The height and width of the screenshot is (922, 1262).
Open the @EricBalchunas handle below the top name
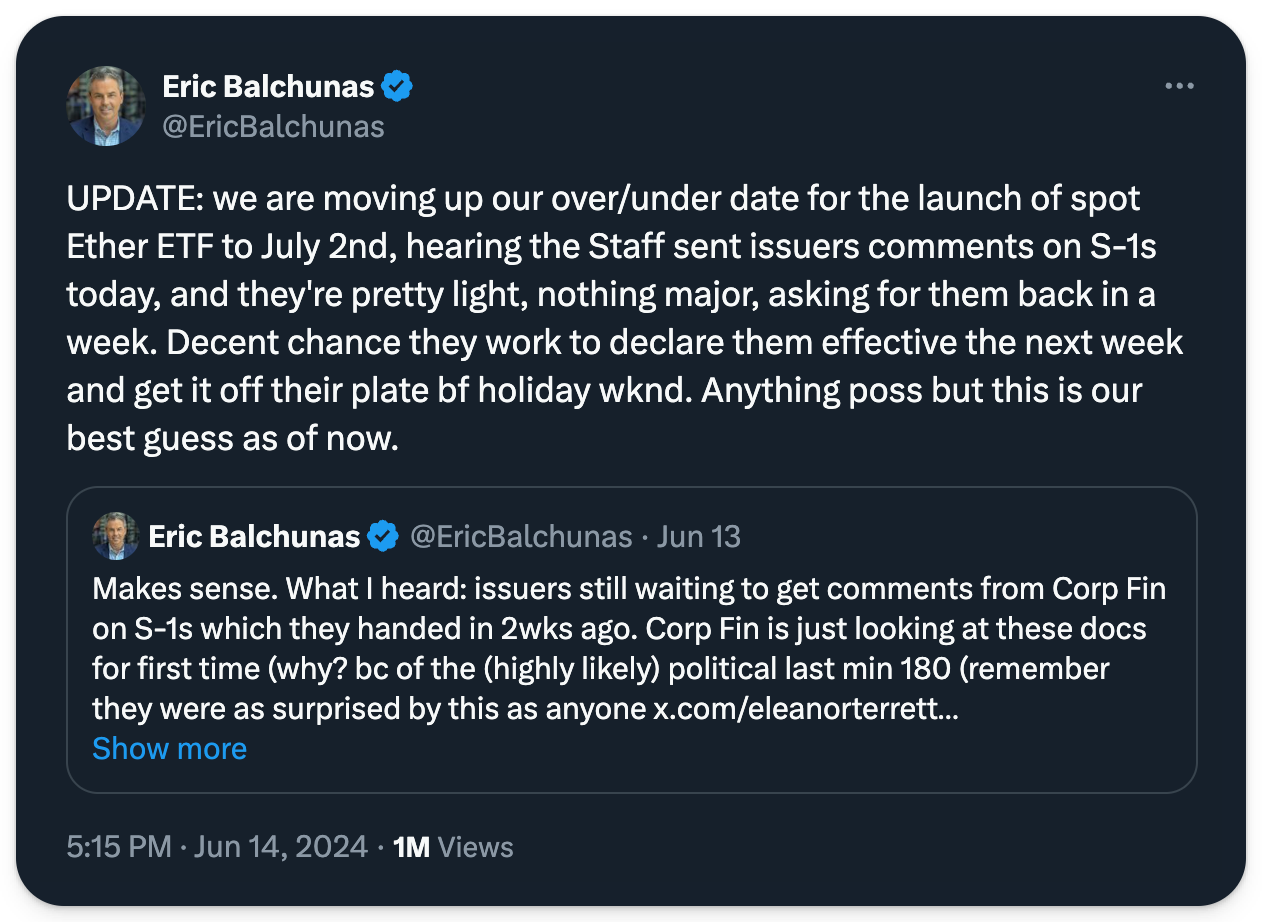[273, 126]
